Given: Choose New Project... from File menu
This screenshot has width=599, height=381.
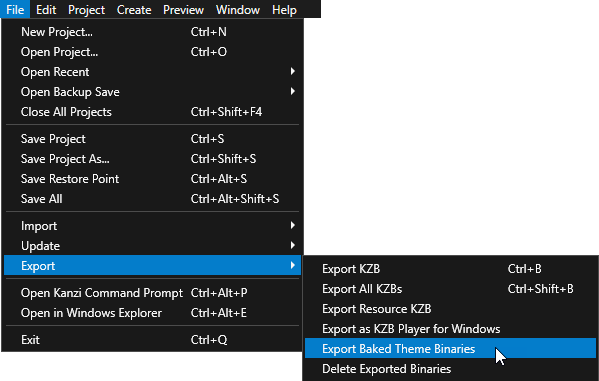Looking at the screenshot, I should (152, 32).
